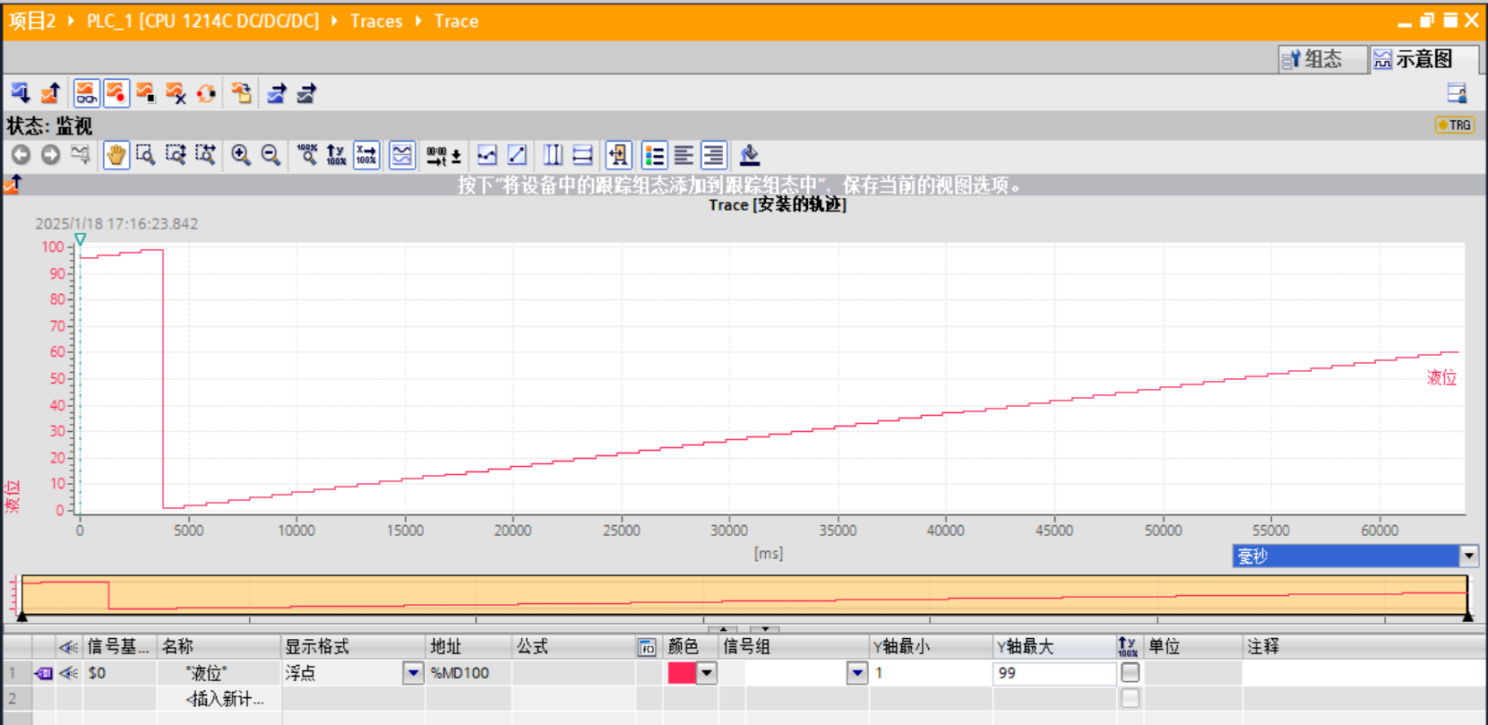Open the 浮点 display format dropdown

tap(413, 673)
